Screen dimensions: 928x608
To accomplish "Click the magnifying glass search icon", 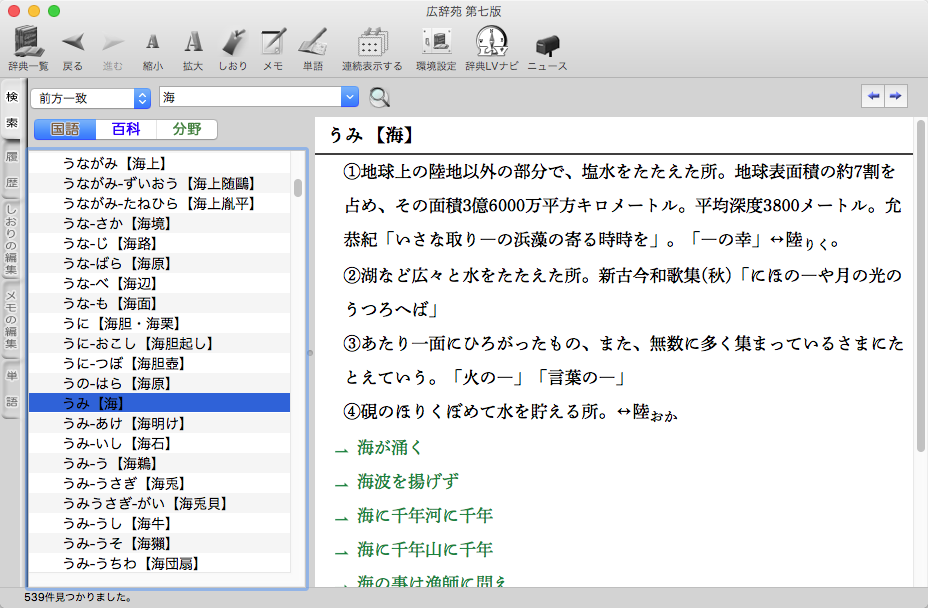I will tap(379, 97).
